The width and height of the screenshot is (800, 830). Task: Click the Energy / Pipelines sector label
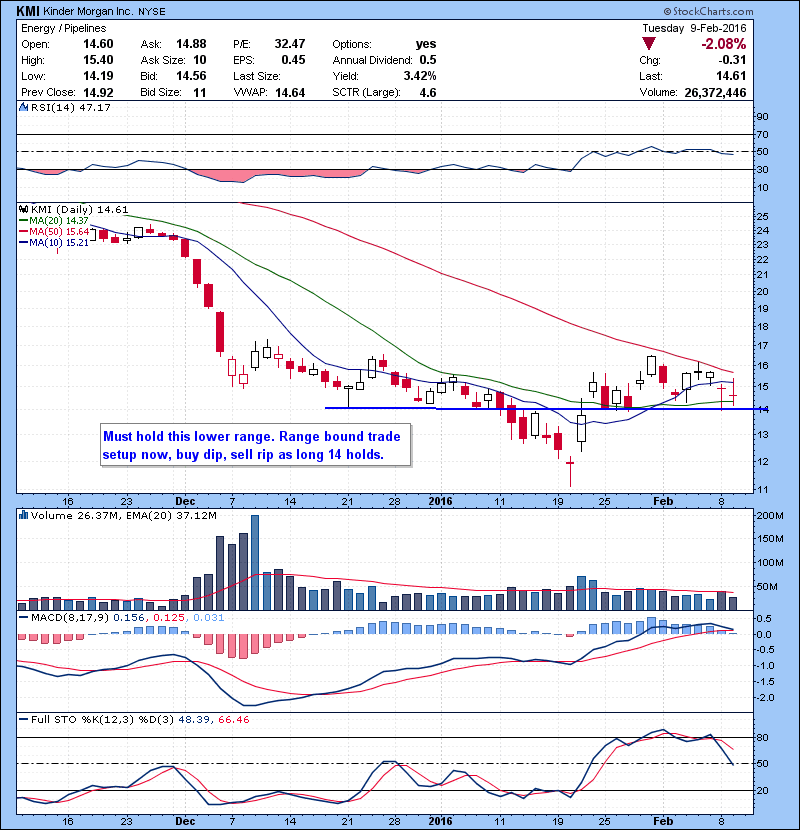click(x=64, y=29)
